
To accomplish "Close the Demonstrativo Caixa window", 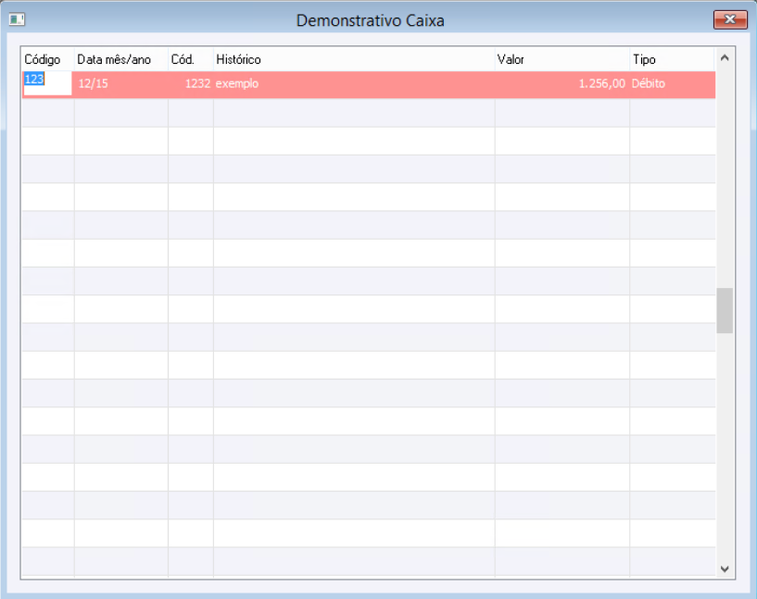I will pos(730,19).
